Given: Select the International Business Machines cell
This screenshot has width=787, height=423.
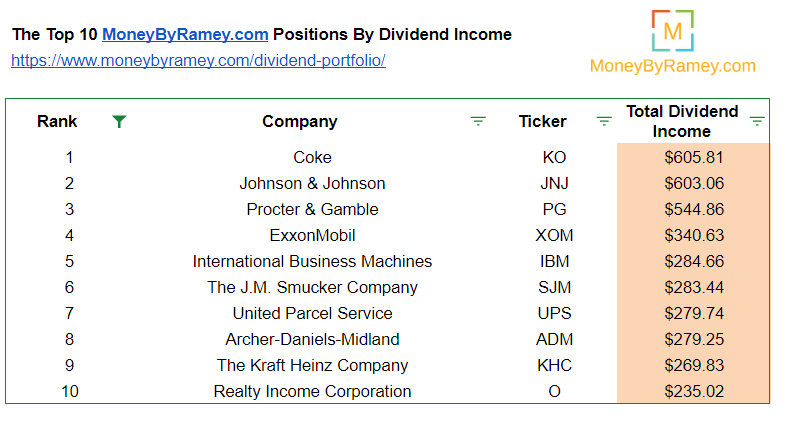Looking at the screenshot, I should point(312,261).
